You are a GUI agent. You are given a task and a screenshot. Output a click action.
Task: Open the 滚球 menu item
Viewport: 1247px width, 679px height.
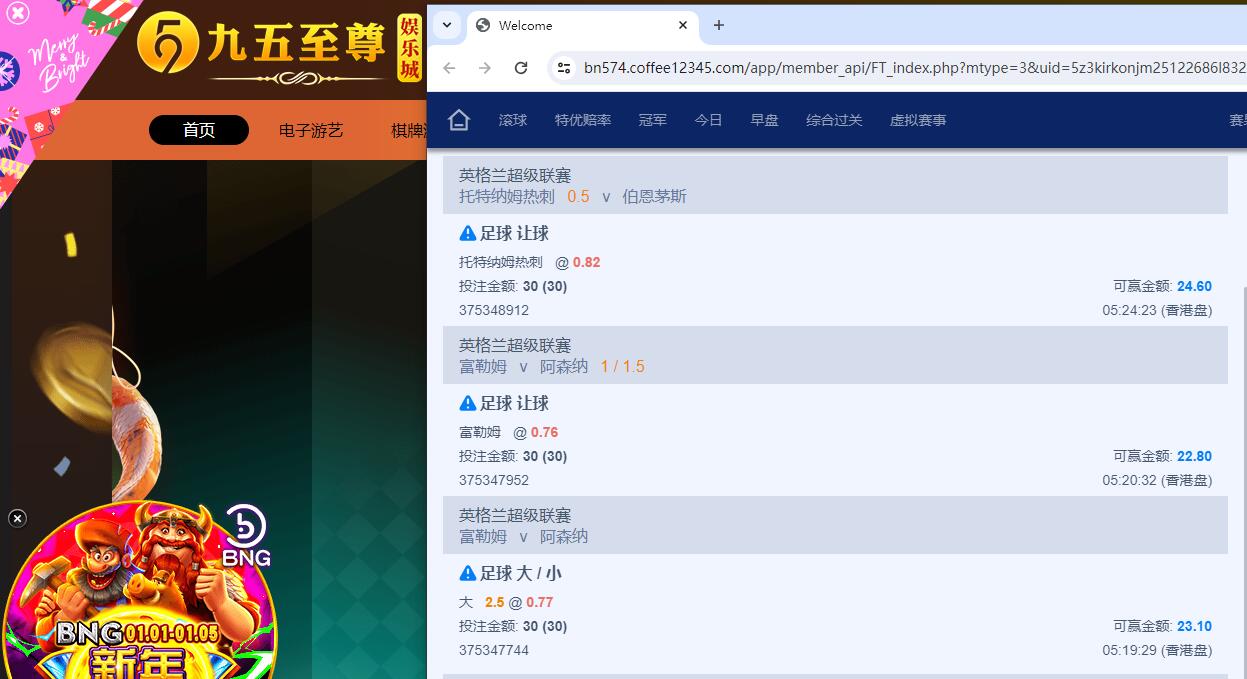[513, 120]
